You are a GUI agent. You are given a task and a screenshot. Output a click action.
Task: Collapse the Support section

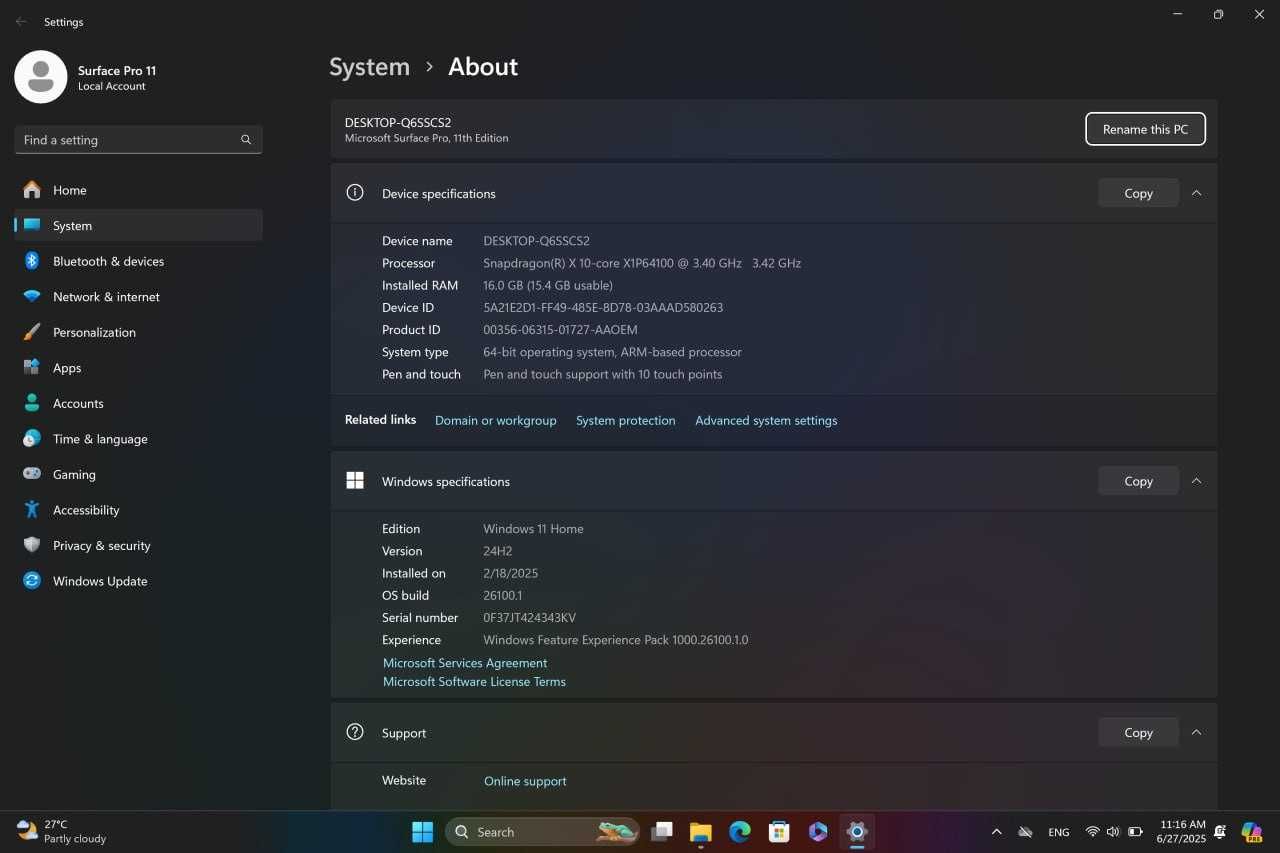point(1196,732)
